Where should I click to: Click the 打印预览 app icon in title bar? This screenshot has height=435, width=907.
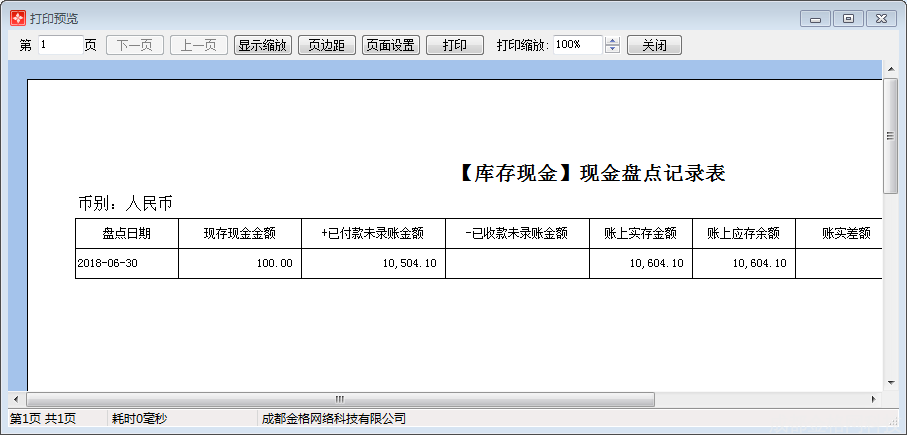click(x=17, y=18)
